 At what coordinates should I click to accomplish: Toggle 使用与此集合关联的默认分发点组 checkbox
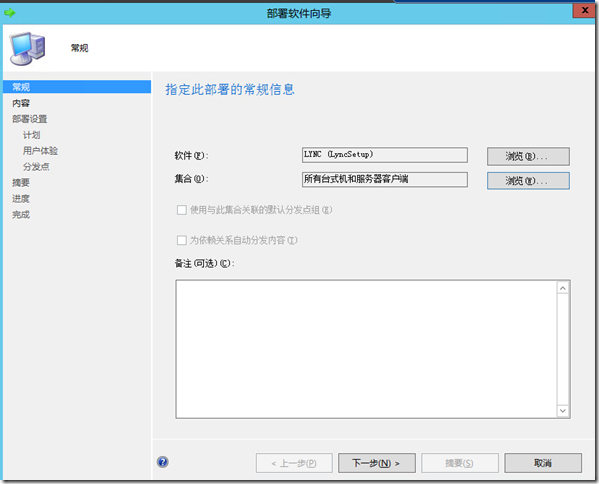coord(181,210)
